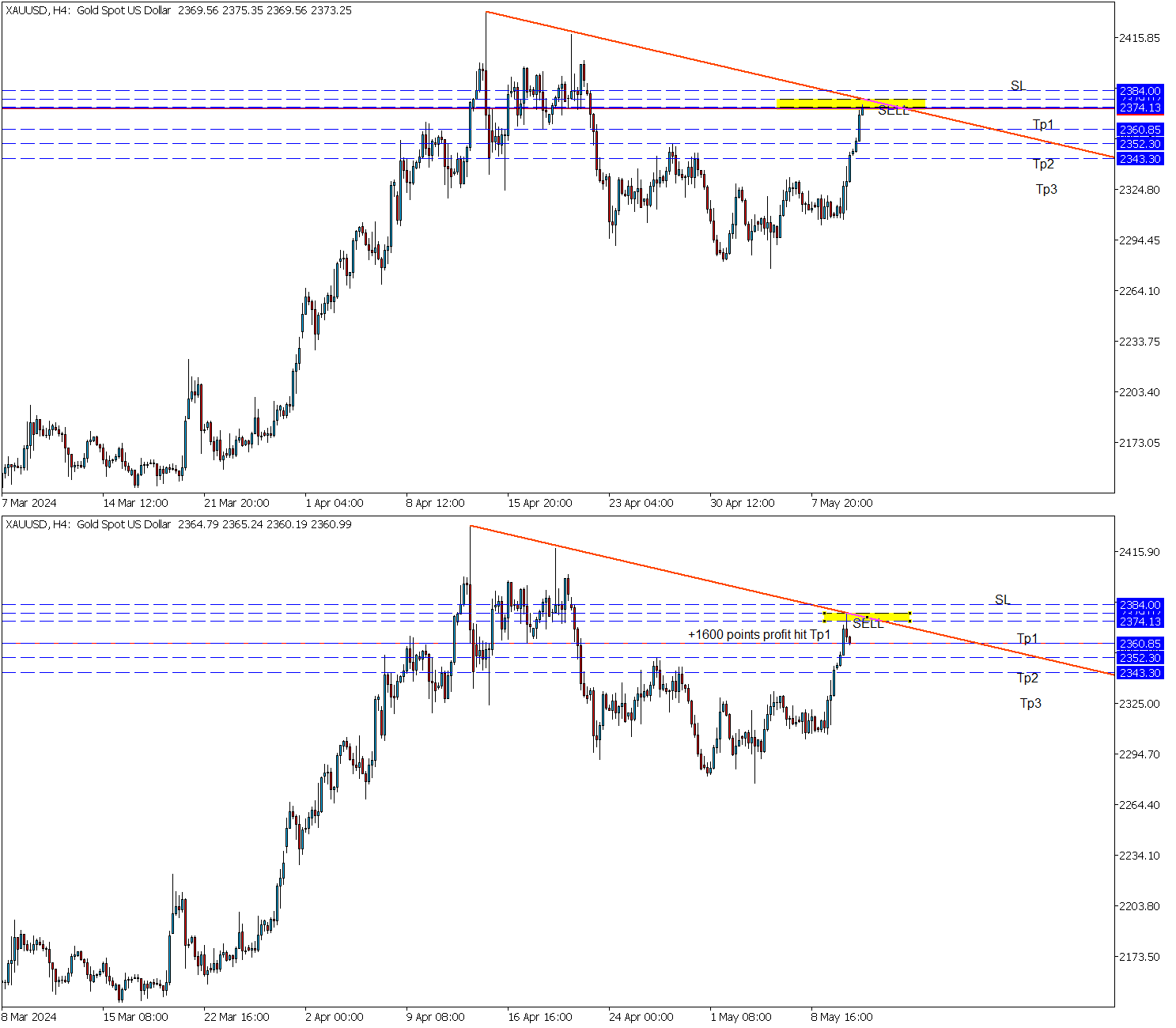Click the 2294.45 price axis value

point(1140,240)
